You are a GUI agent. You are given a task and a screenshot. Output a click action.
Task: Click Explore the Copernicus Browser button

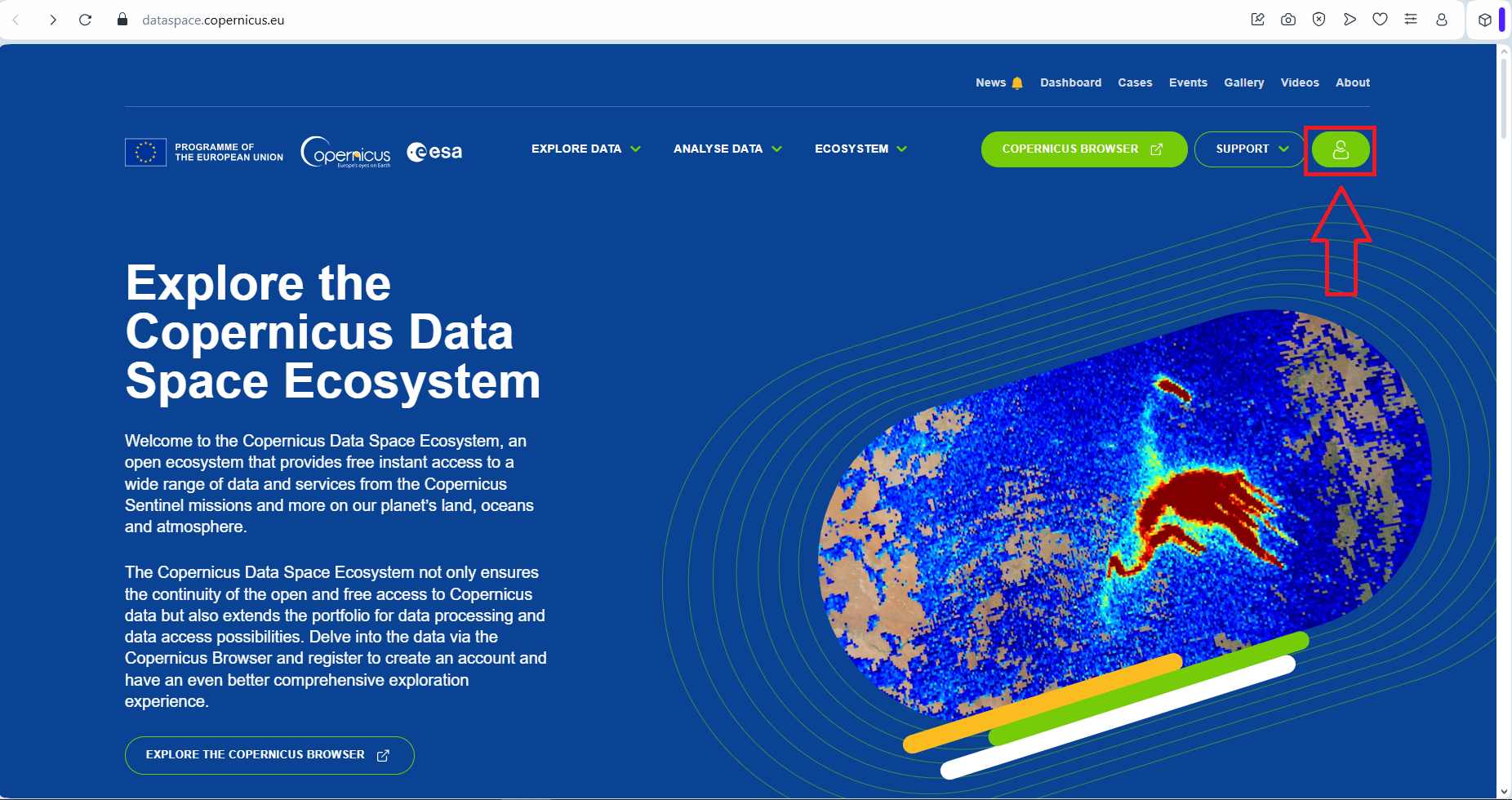click(269, 755)
